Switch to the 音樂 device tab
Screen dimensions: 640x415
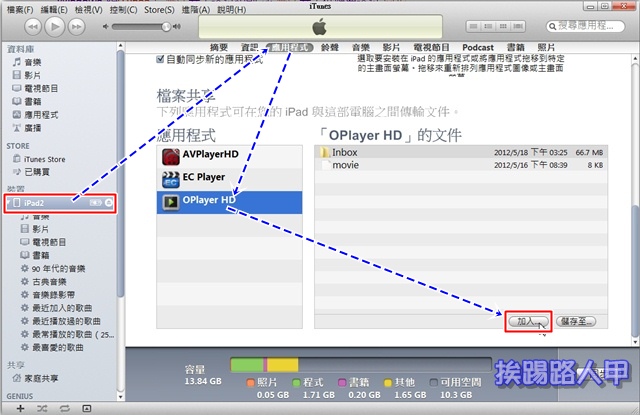point(361,48)
